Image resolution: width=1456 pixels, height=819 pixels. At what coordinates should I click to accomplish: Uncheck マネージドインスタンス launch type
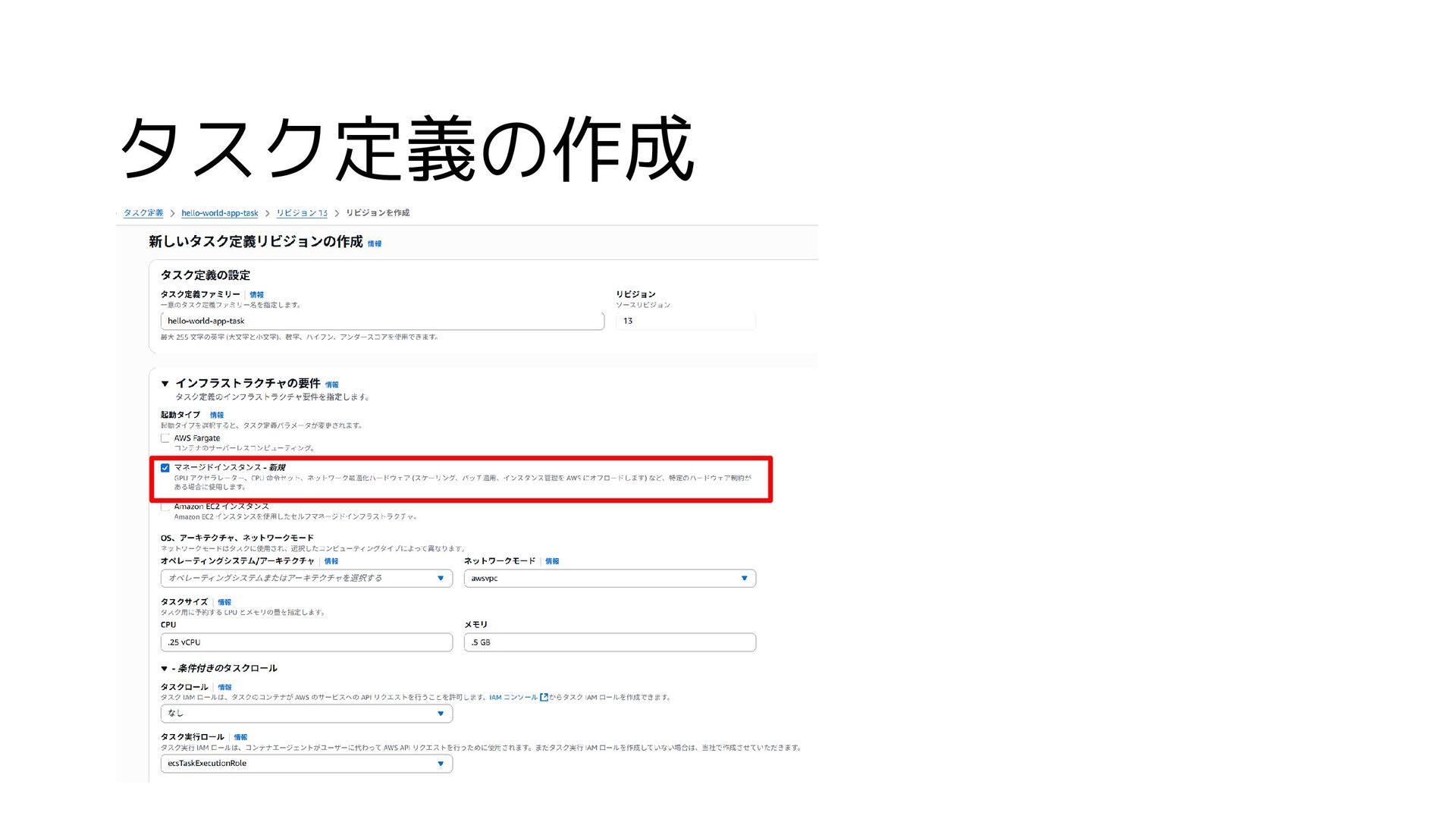coord(165,468)
